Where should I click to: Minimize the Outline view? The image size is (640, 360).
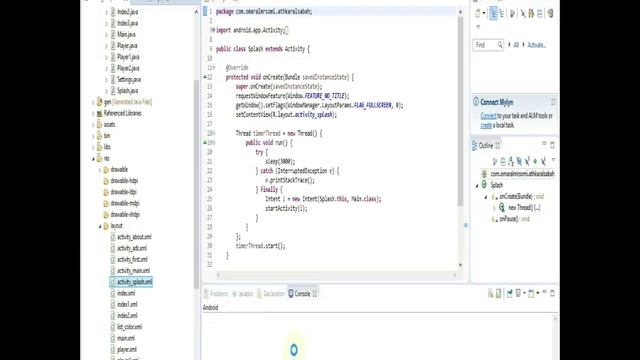pos(544,144)
